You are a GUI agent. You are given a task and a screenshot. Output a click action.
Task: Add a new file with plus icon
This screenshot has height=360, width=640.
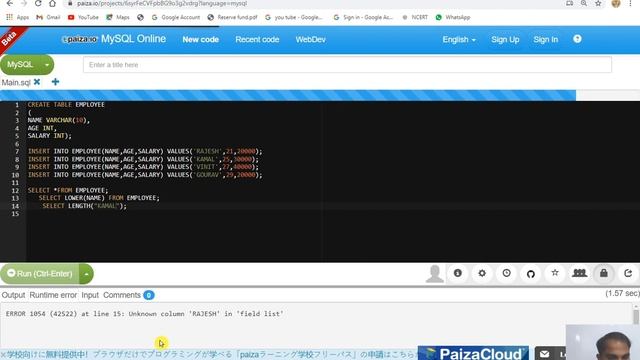56,82
